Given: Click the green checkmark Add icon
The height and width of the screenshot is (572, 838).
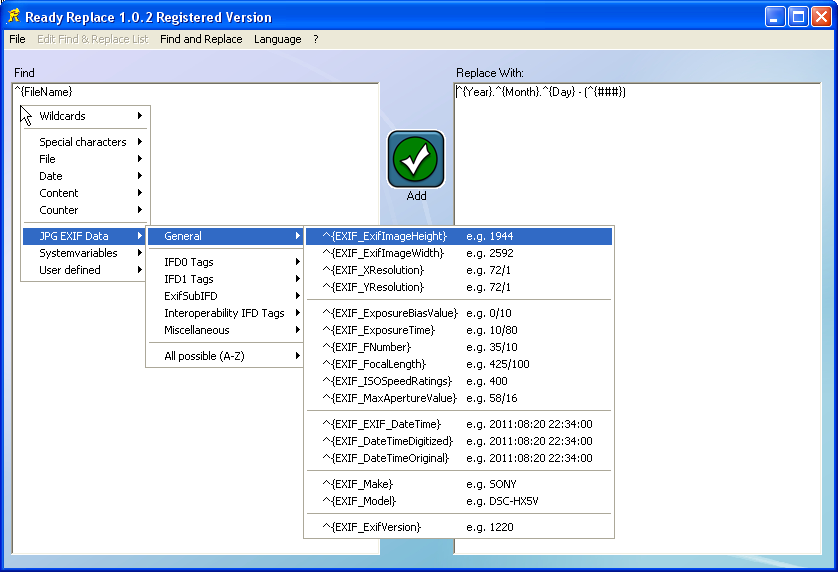Looking at the screenshot, I should click(415, 159).
